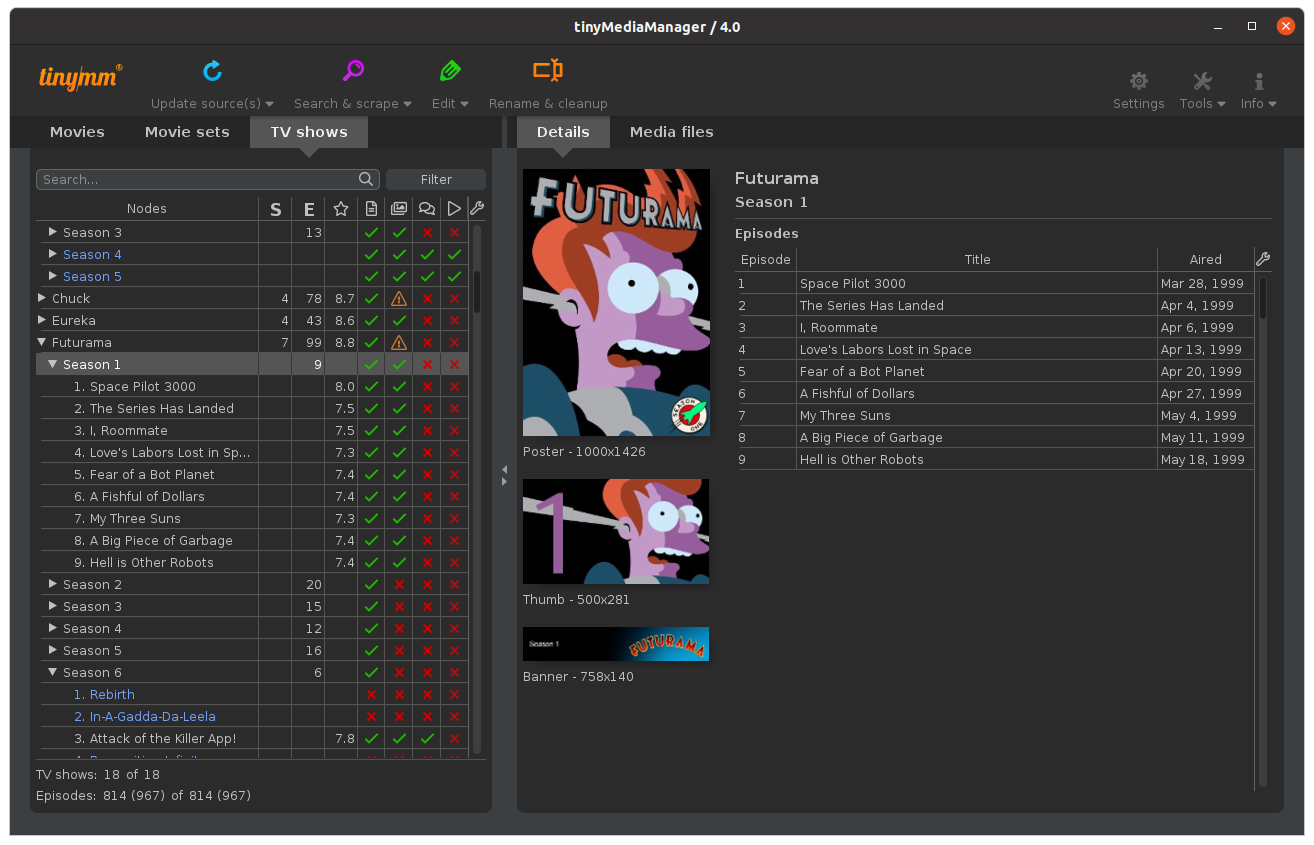Open Settings via the gear icon
Image resolution: width=1314 pixels, height=845 pixels.
coord(1138,82)
